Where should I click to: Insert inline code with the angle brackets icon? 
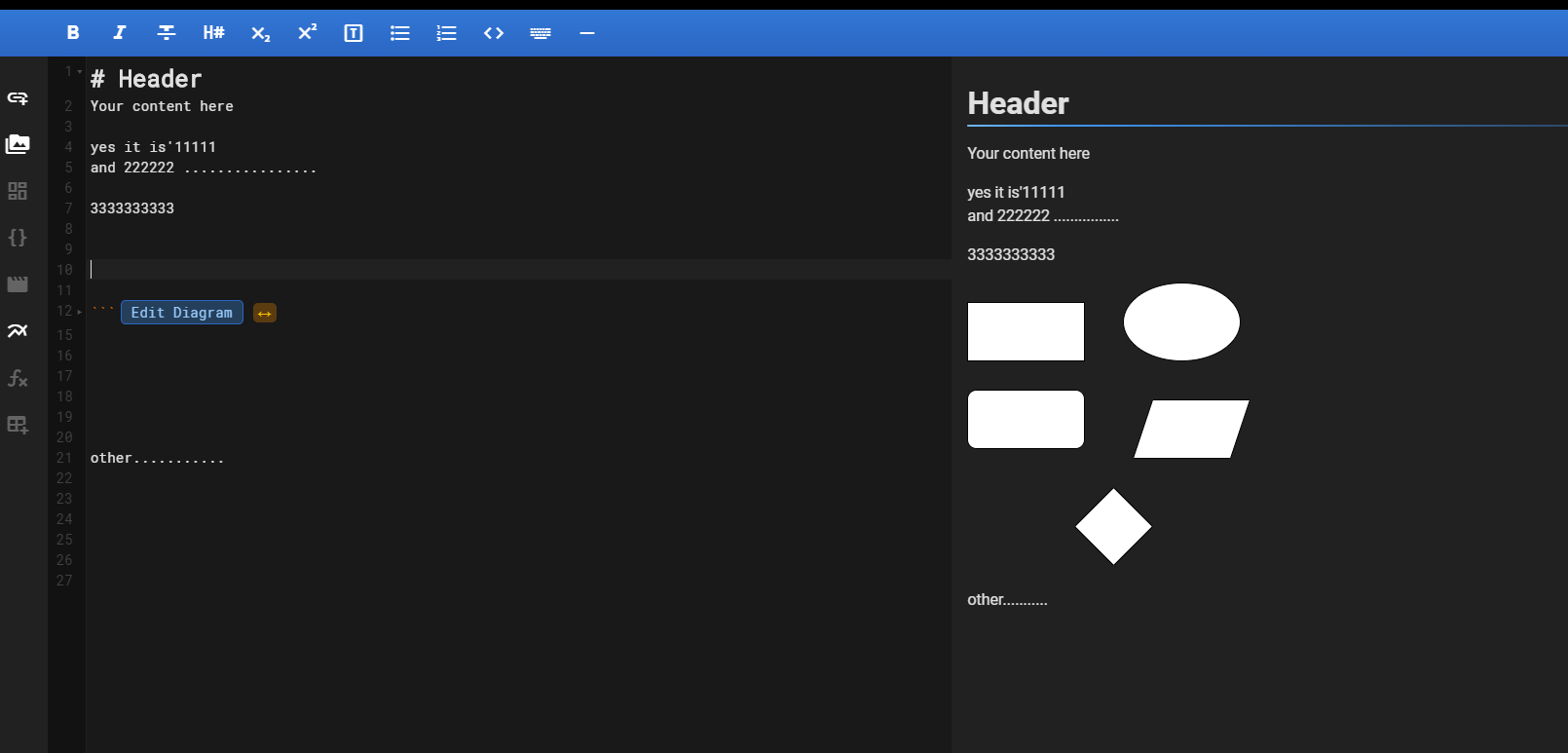494,33
